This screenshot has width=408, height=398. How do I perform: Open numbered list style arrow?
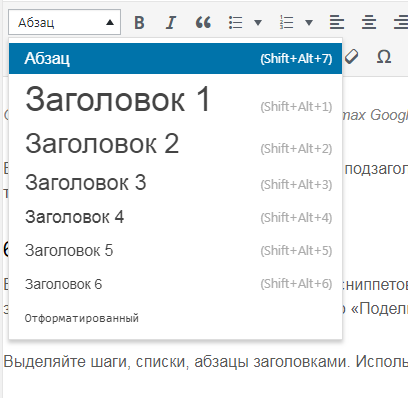(309, 23)
